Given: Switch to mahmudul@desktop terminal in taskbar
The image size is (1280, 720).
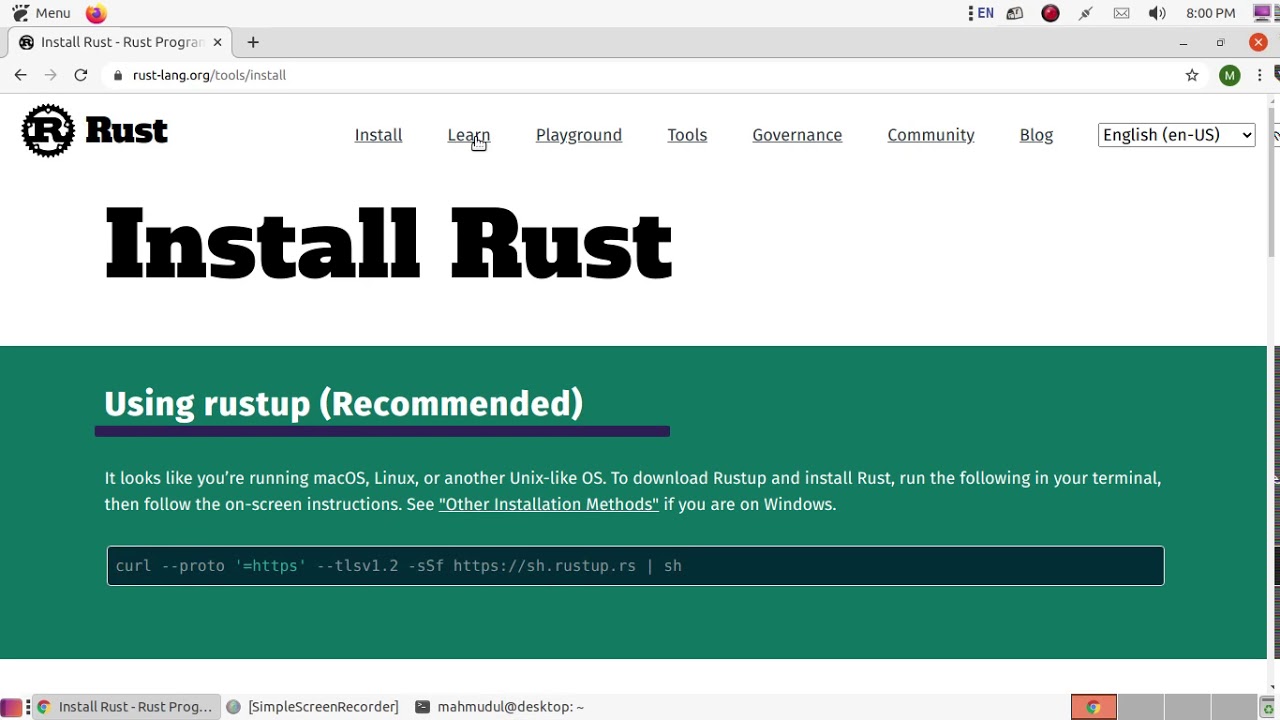Looking at the screenshot, I should click(500, 707).
